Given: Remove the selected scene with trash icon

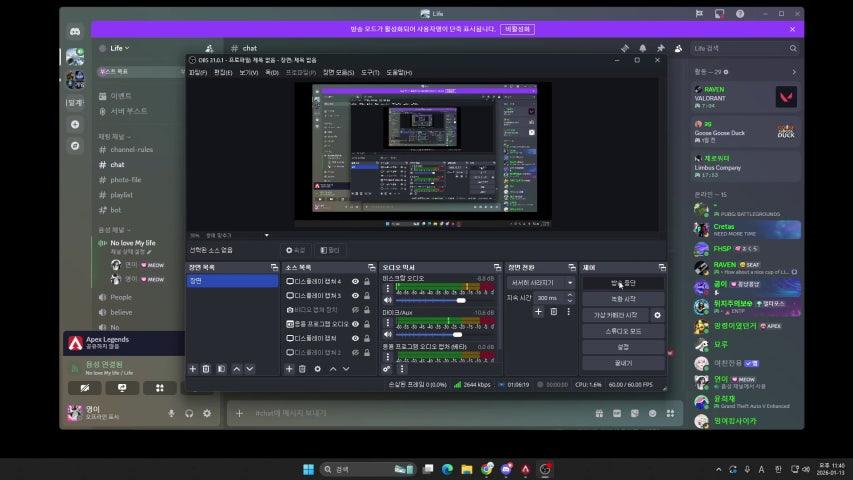Looking at the screenshot, I should pyautogui.click(x=206, y=369).
